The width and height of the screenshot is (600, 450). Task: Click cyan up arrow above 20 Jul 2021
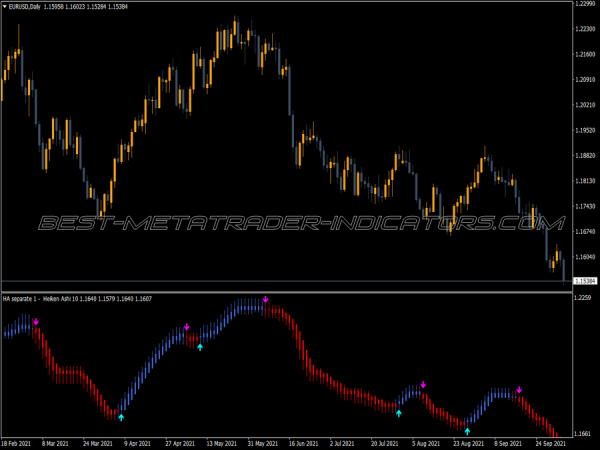point(398,412)
